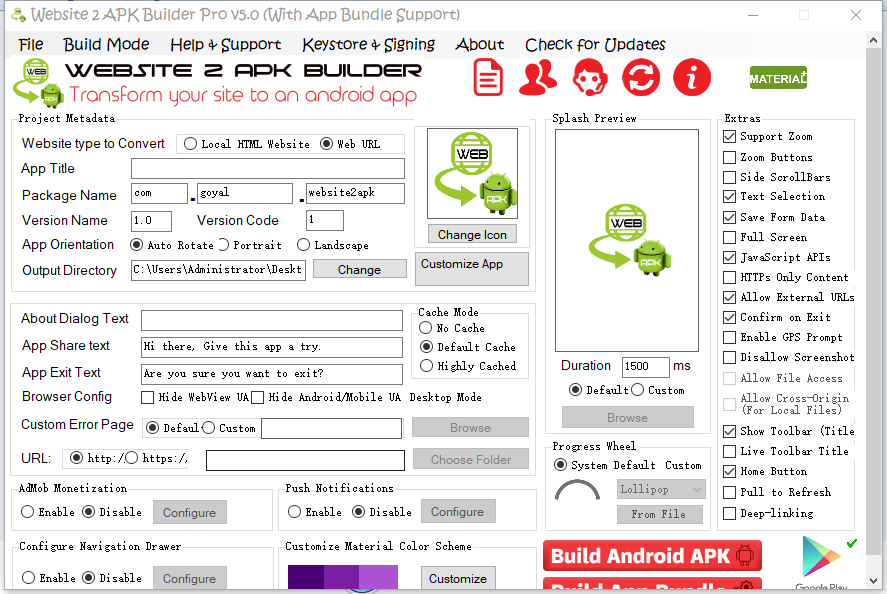Choose the Highly Cached cache mode
Image resolution: width=887 pixels, height=594 pixels.
[427, 366]
